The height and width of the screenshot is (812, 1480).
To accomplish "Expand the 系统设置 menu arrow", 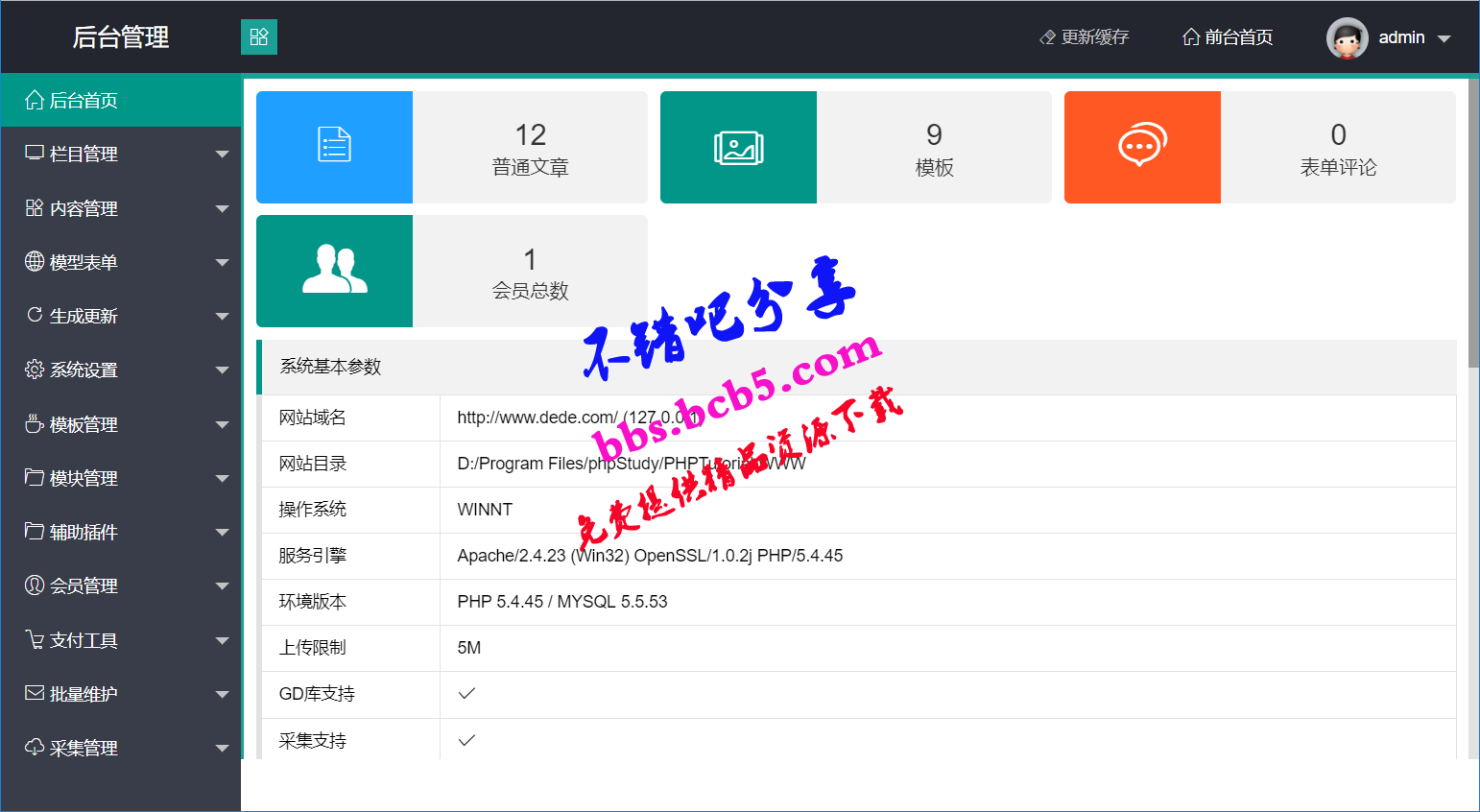I will [222, 370].
